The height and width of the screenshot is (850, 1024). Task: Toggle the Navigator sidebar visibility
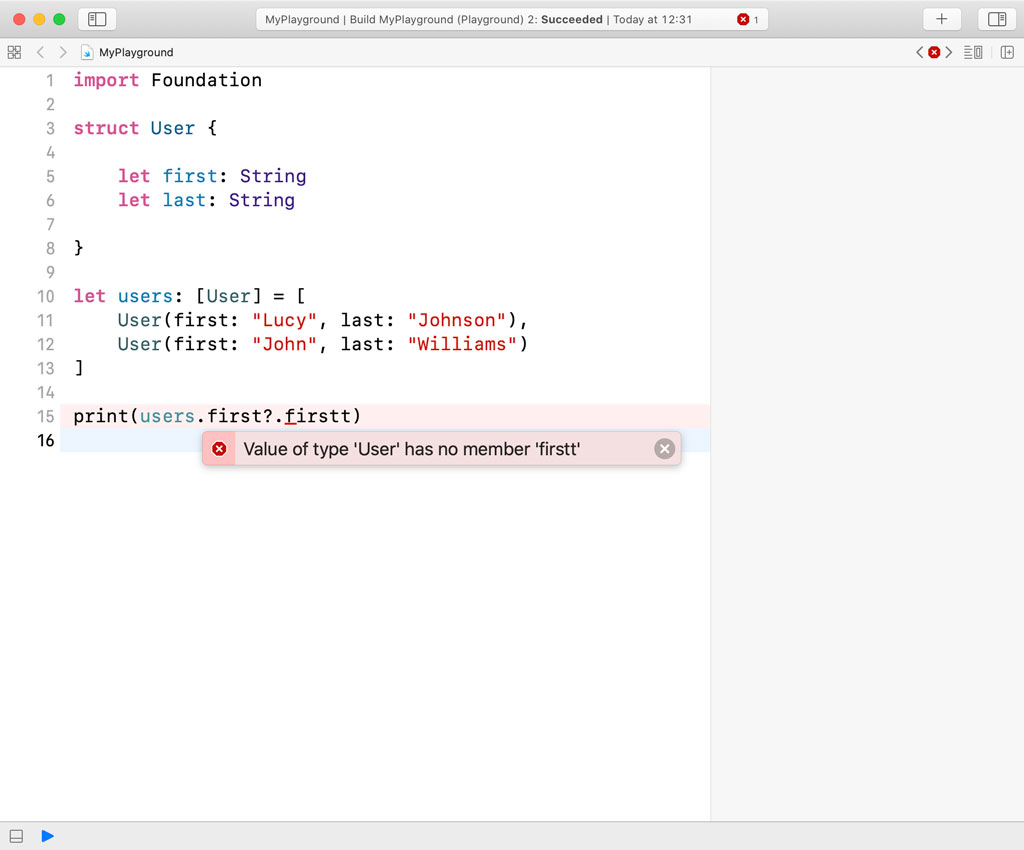(96, 18)
